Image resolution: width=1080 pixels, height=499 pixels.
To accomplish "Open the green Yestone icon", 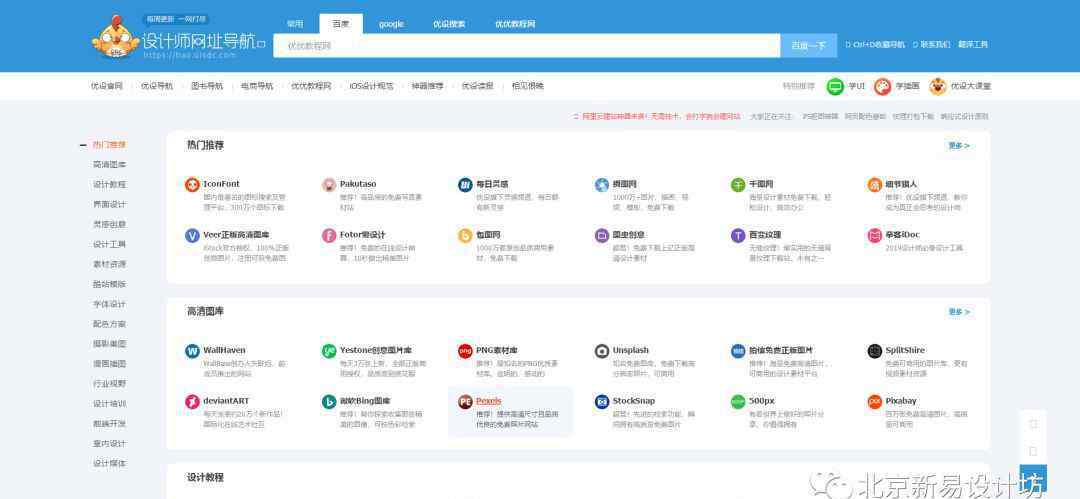I will pos(329,352).
